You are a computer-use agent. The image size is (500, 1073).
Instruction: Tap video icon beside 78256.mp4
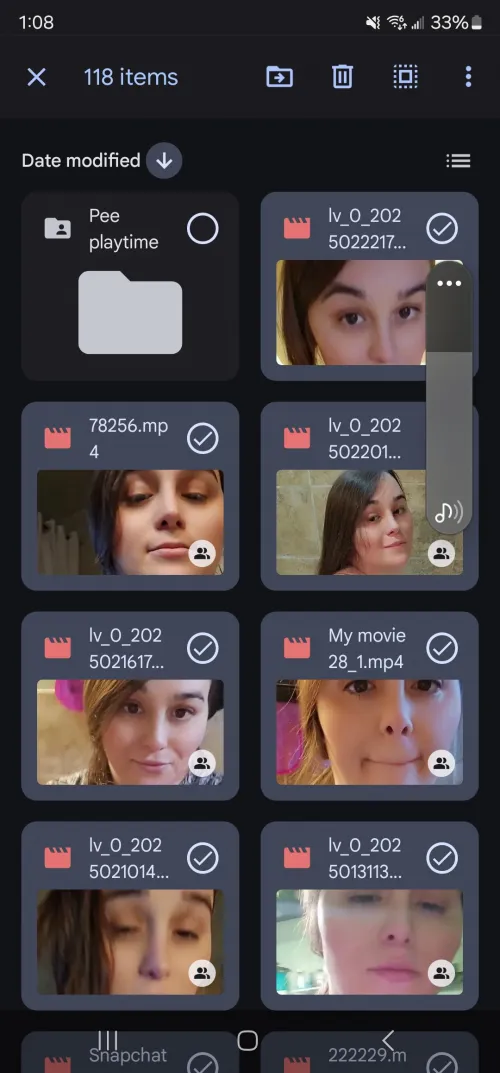(57, 438)
